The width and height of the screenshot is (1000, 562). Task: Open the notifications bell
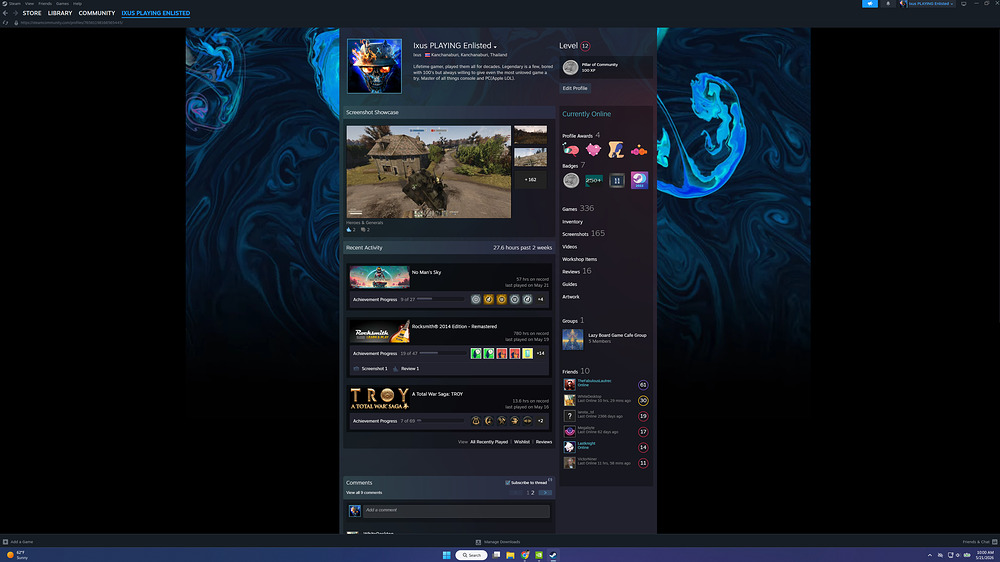(x=888, y=4)
